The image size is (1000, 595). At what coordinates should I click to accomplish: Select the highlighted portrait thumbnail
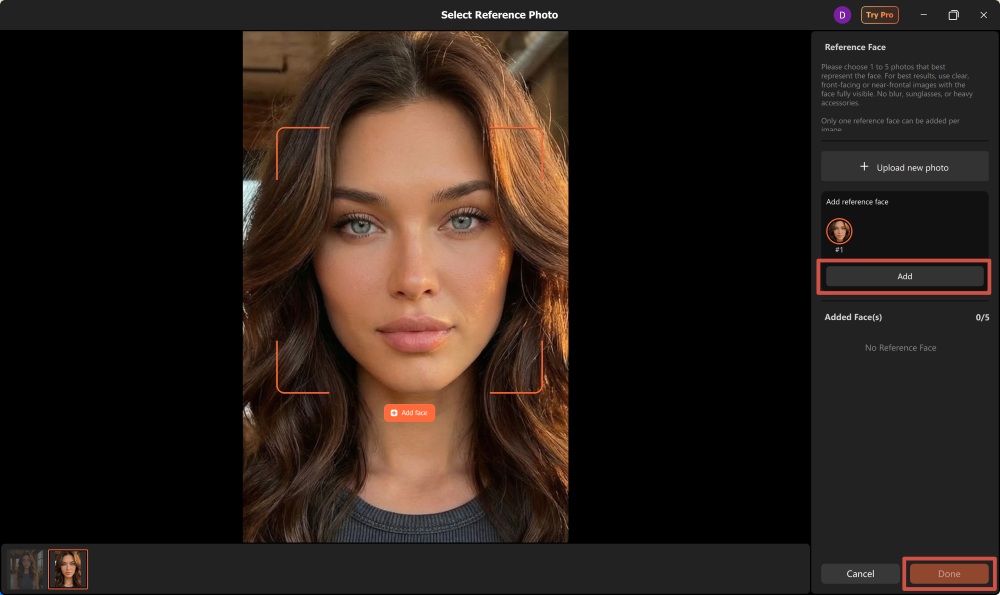click(x=67, y=568)
